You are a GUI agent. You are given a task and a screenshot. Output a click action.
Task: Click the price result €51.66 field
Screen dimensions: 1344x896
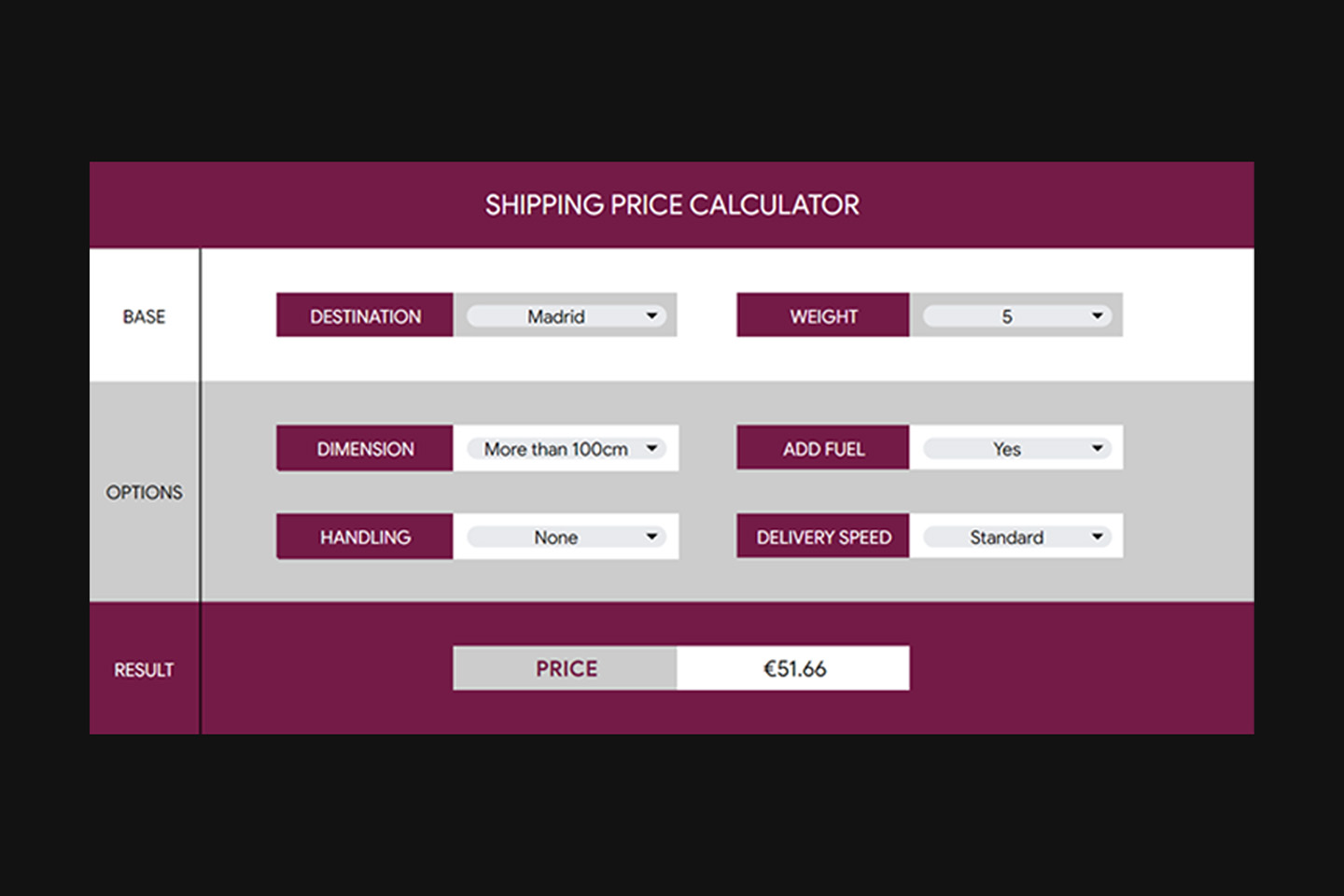794,668
